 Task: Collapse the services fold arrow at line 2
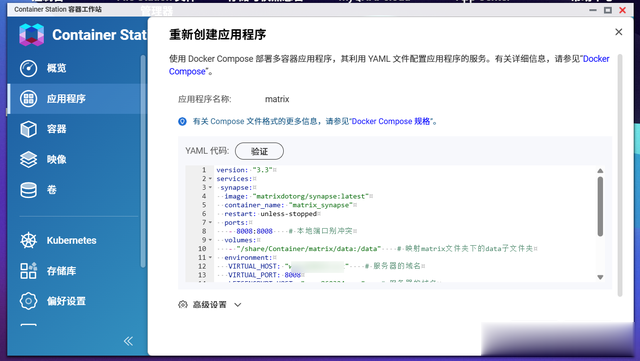coord(210,178)
